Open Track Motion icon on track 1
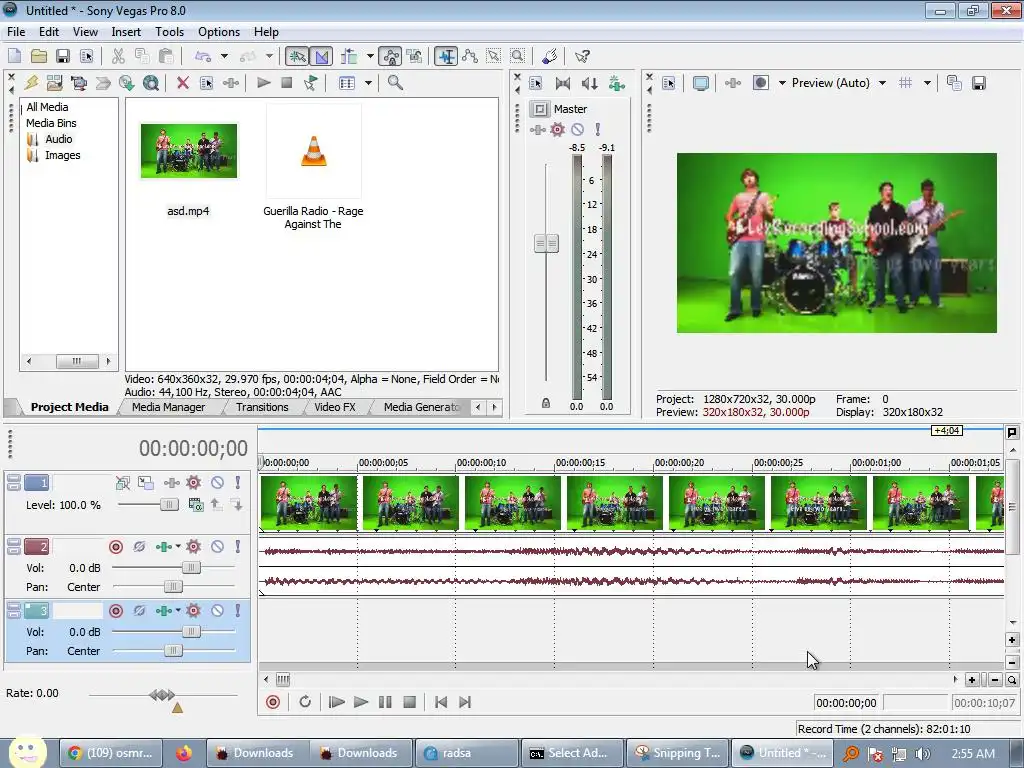The image size is (1024, 768). click(146, 483)
